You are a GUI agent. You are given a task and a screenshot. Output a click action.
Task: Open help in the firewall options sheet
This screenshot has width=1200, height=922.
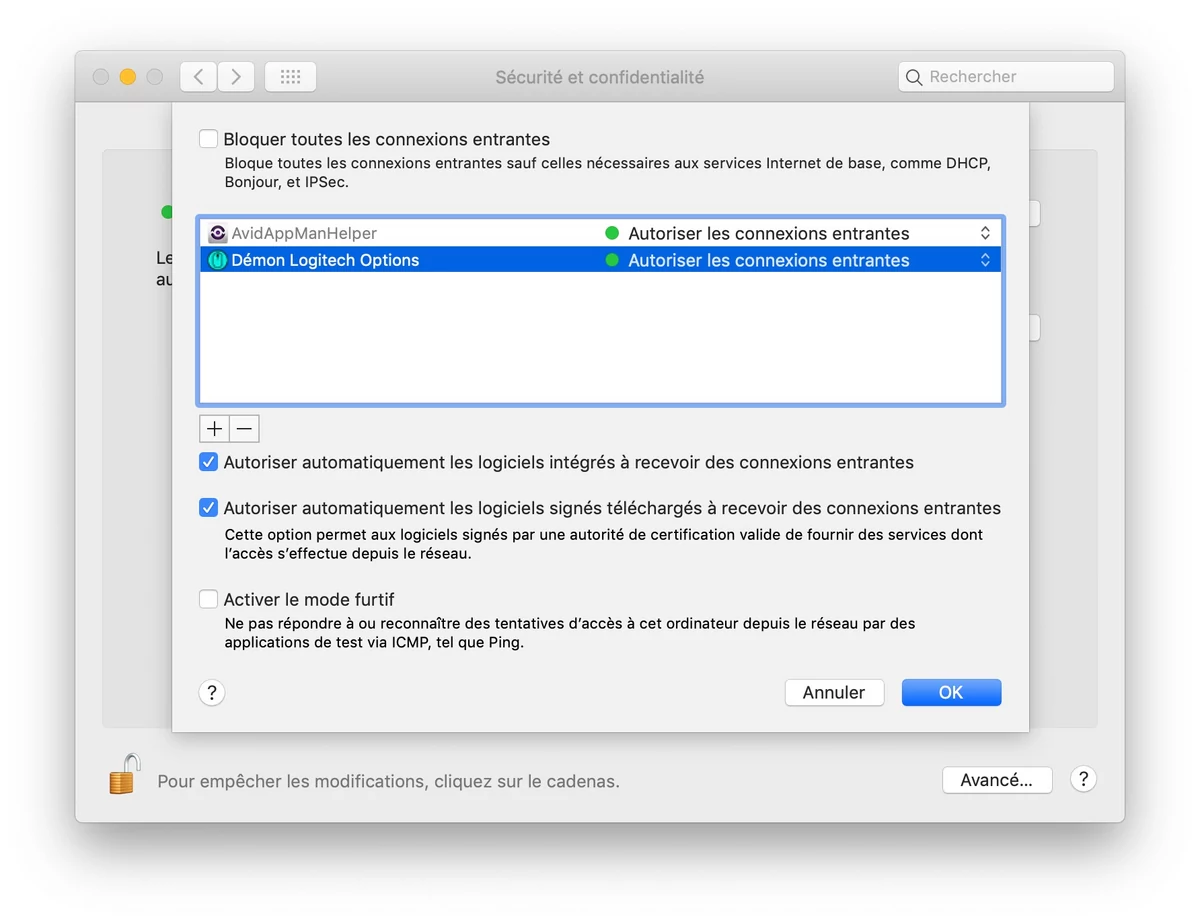[x=212, y=693]
